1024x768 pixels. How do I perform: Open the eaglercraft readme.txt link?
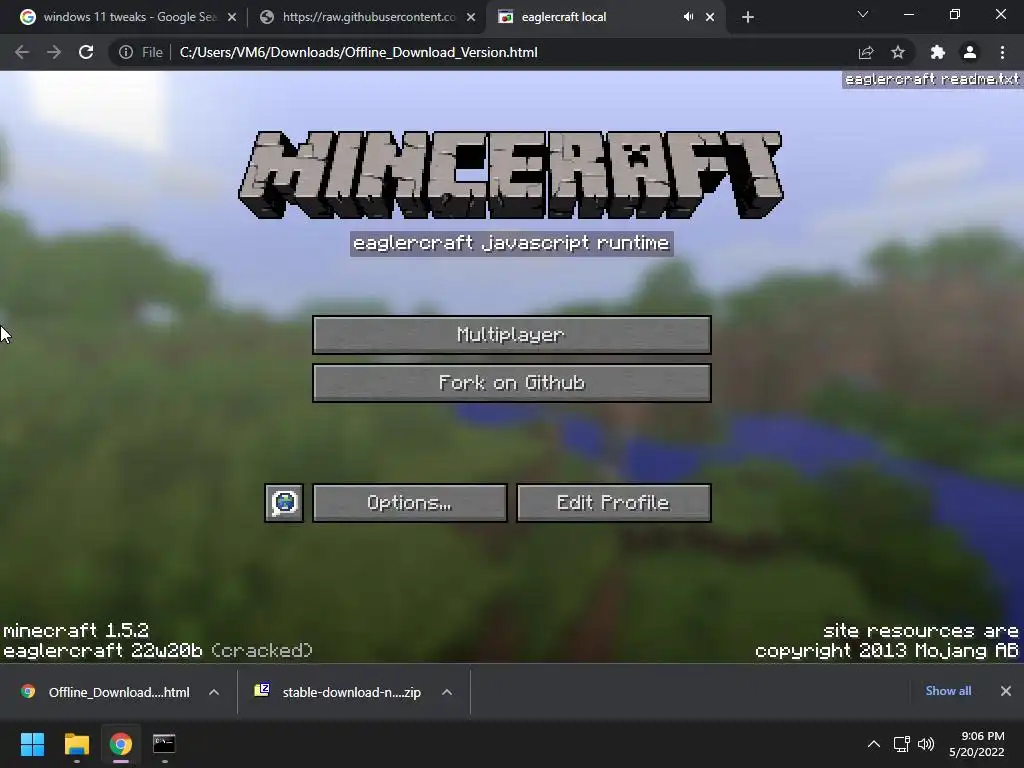932,80
